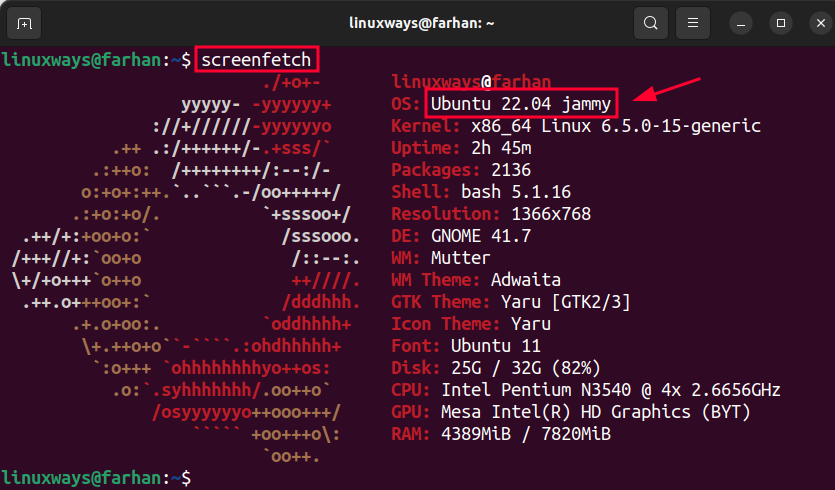Click the typed screenfetch command
835x490 pixels.
(256, 59)
